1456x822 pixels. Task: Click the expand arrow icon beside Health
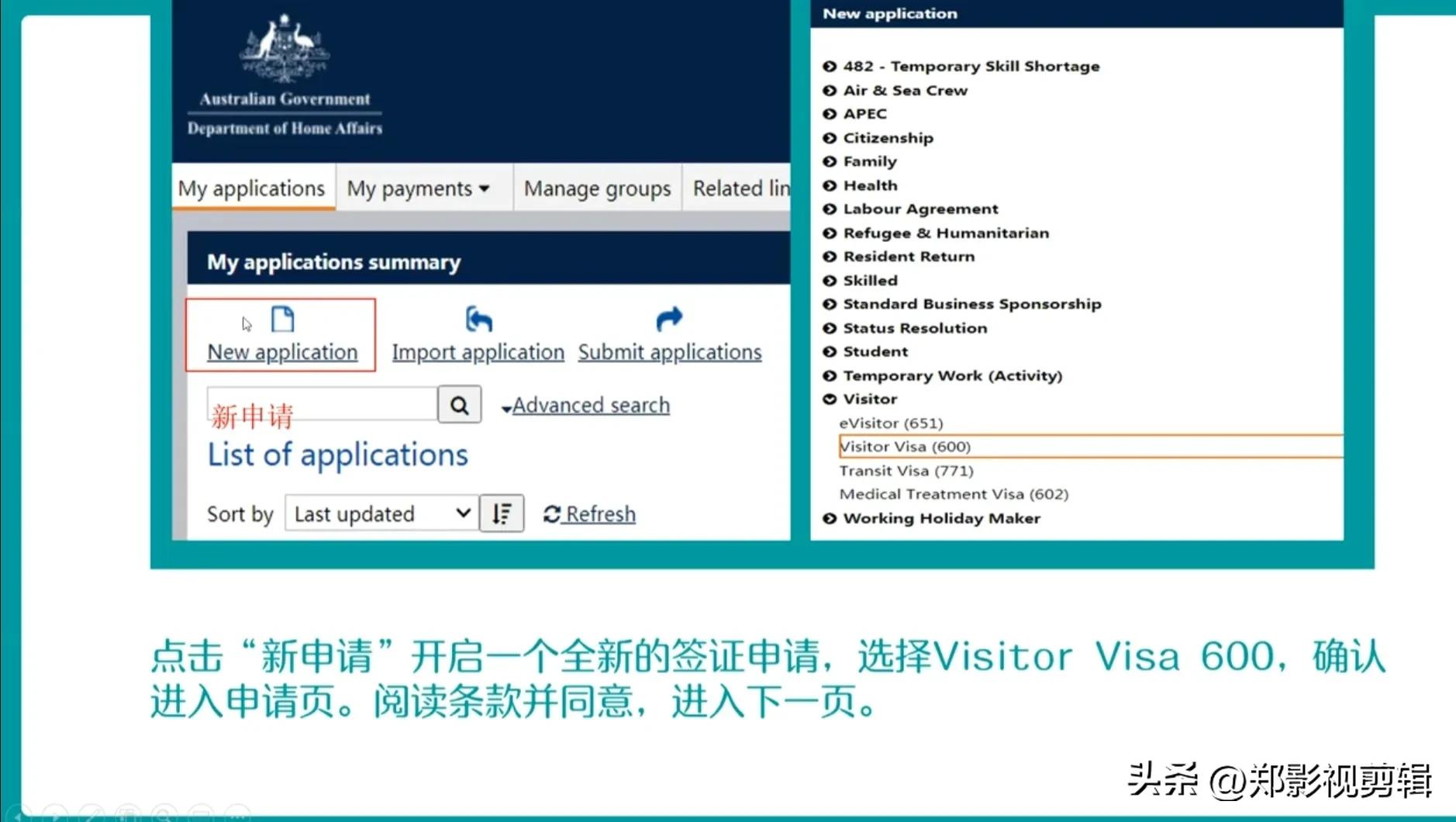coord(830,185)
